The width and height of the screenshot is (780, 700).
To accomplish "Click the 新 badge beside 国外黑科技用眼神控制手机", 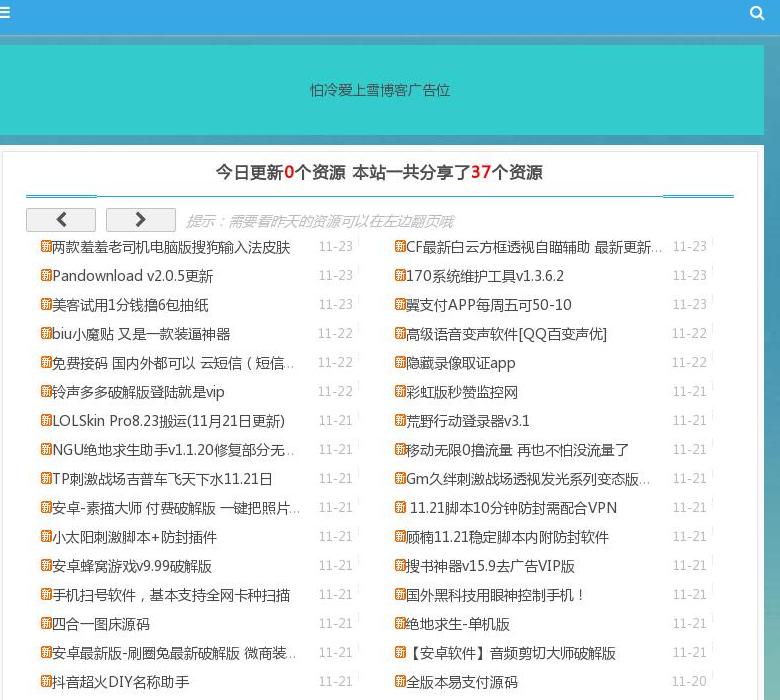I will pos(400,594).
